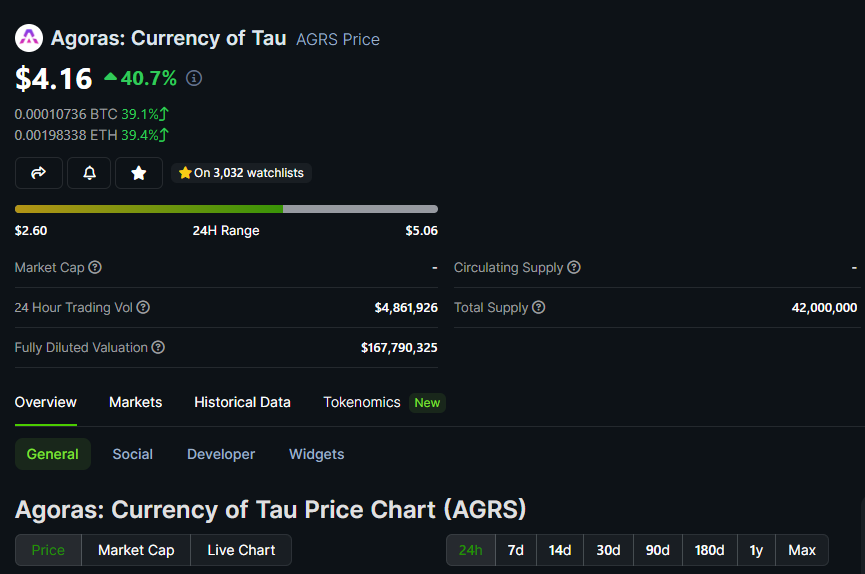Screen dimensions: 865x574
Task: Click the $4,861,926 trading volume value
Action: pyautogui.click(x=406, y=307)
